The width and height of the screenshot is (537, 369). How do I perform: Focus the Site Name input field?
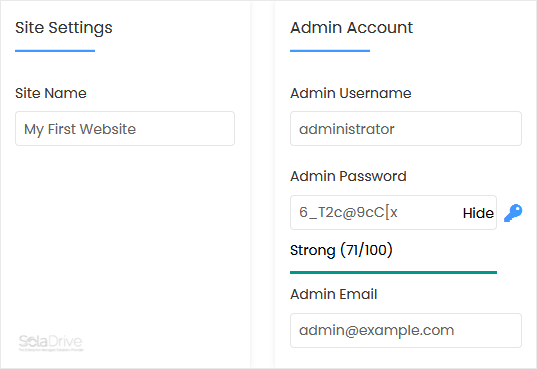tap(125, 128)
